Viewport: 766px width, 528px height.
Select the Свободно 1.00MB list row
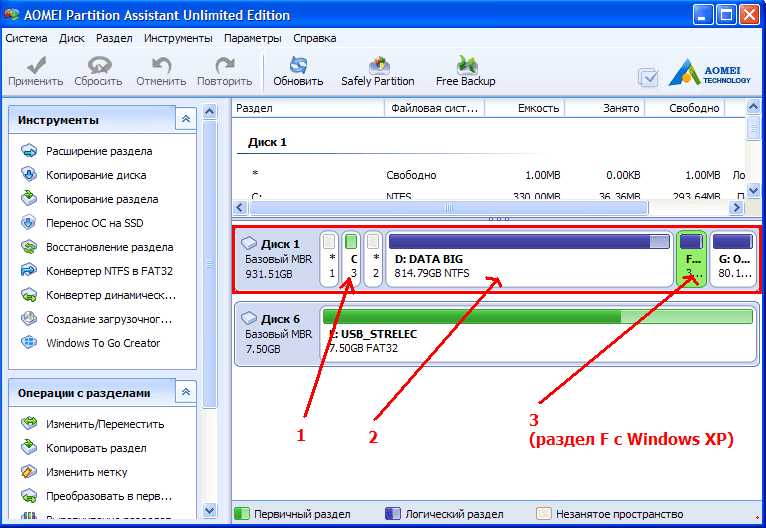(489, 175)
